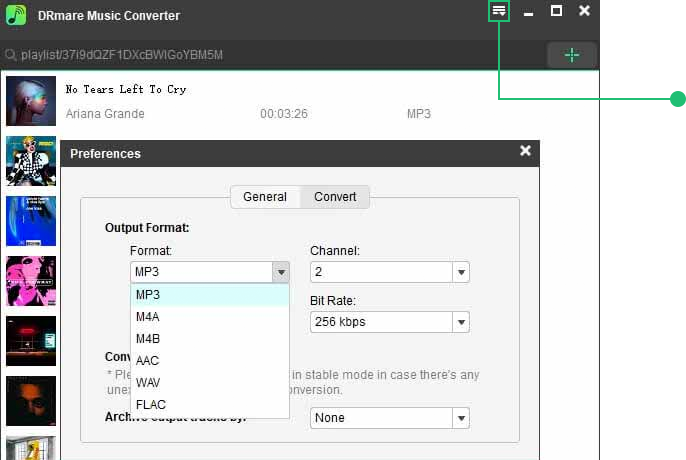Choose AAC from format list
Image resolution: width=686 pixels, height=460 pixels.
(210, 361)
